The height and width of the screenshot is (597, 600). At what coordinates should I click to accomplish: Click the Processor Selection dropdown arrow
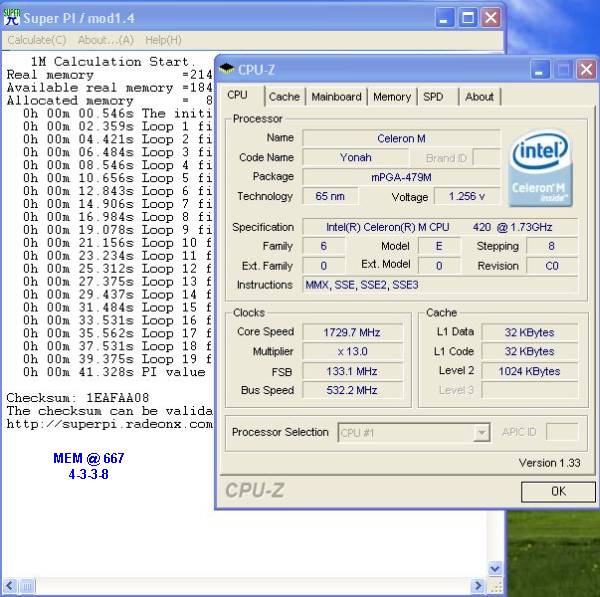[481, 433]
